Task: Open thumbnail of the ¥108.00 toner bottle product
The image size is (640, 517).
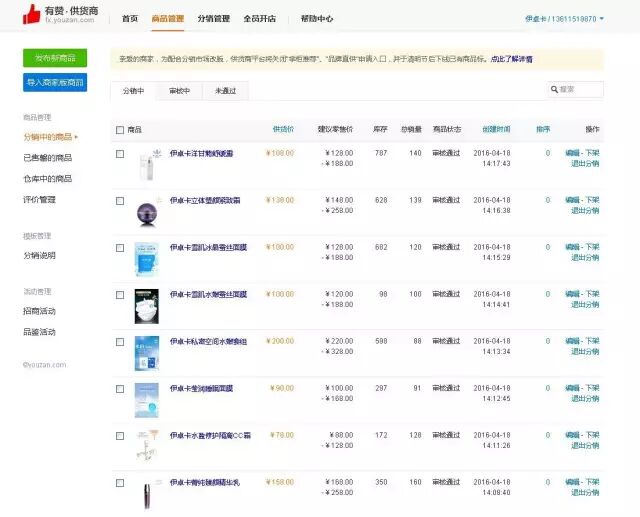Action: tap(147, 165)
